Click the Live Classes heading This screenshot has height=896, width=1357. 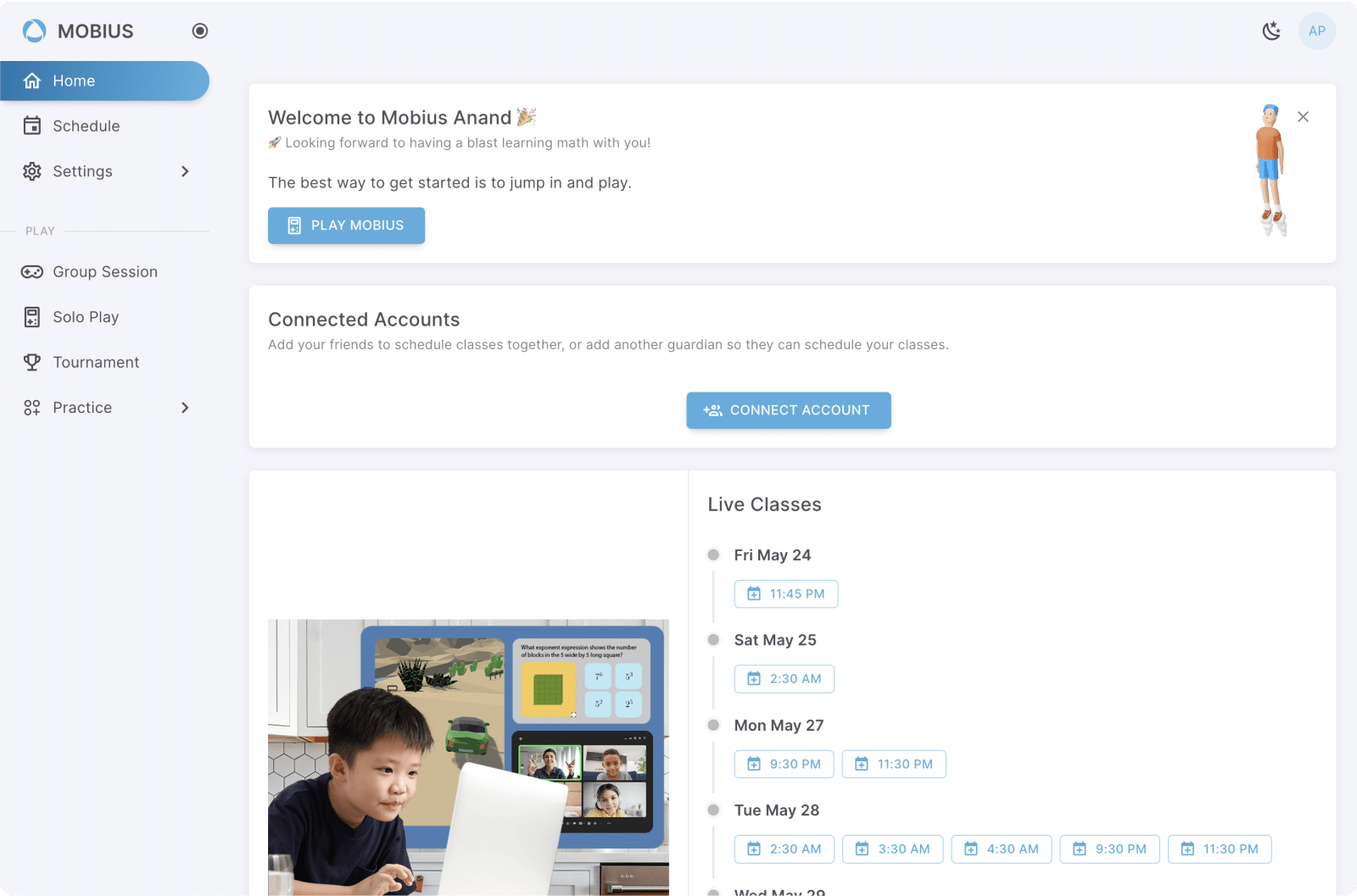765,504
